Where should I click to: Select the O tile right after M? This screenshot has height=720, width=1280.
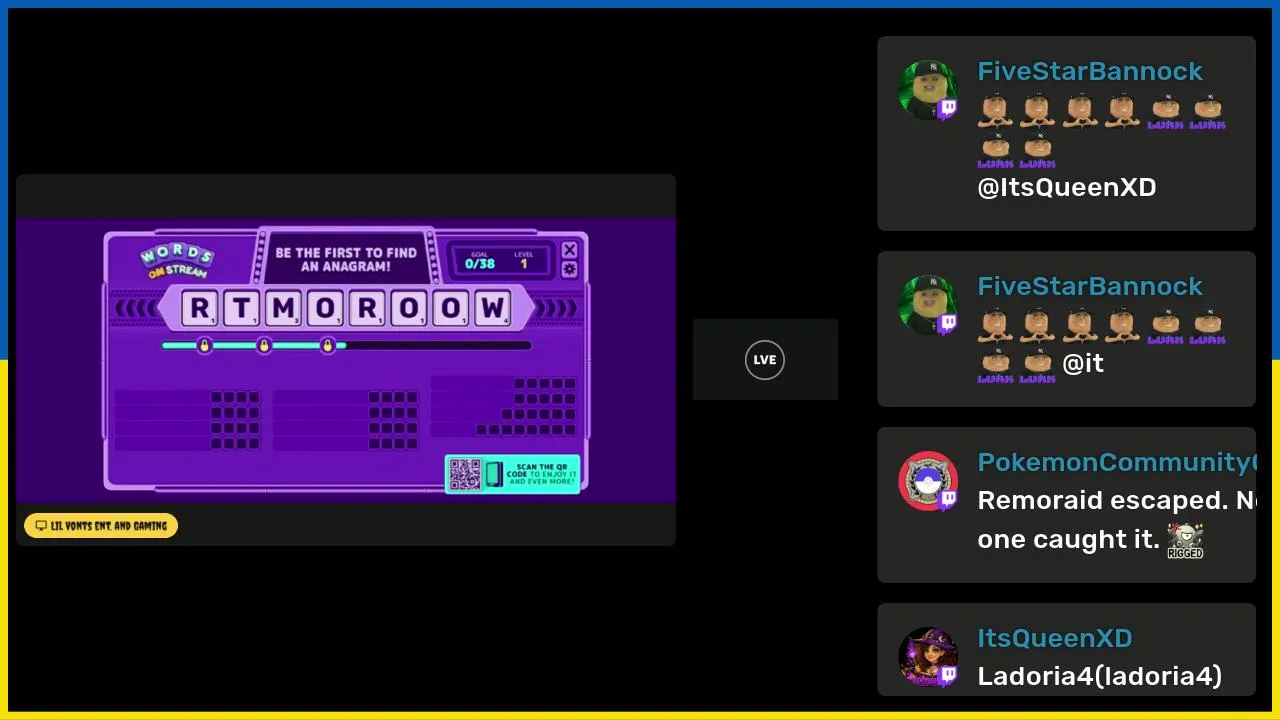click(x=324, y=309)
